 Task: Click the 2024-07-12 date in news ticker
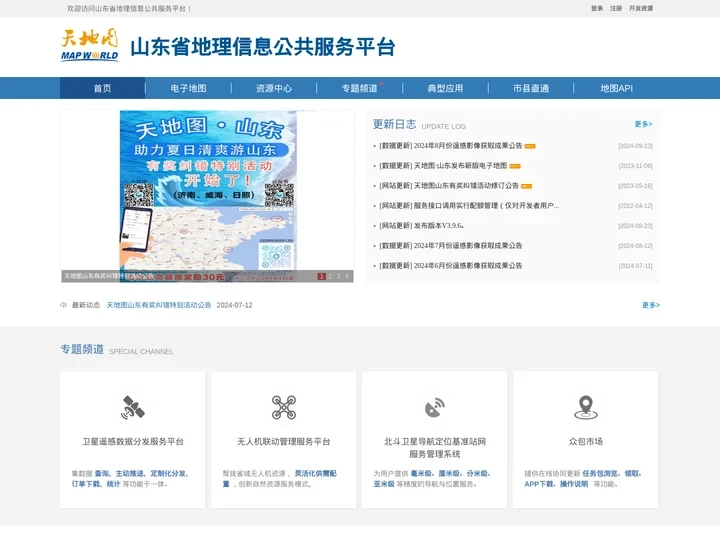[235, 305]
